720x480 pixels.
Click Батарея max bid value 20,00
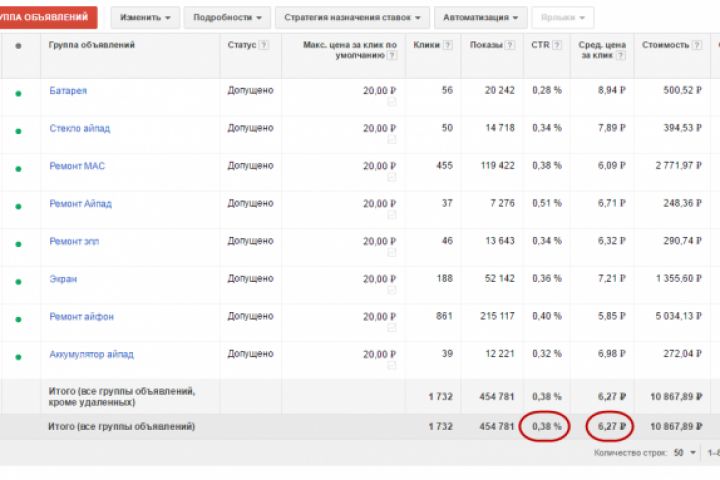coord(378,90)
